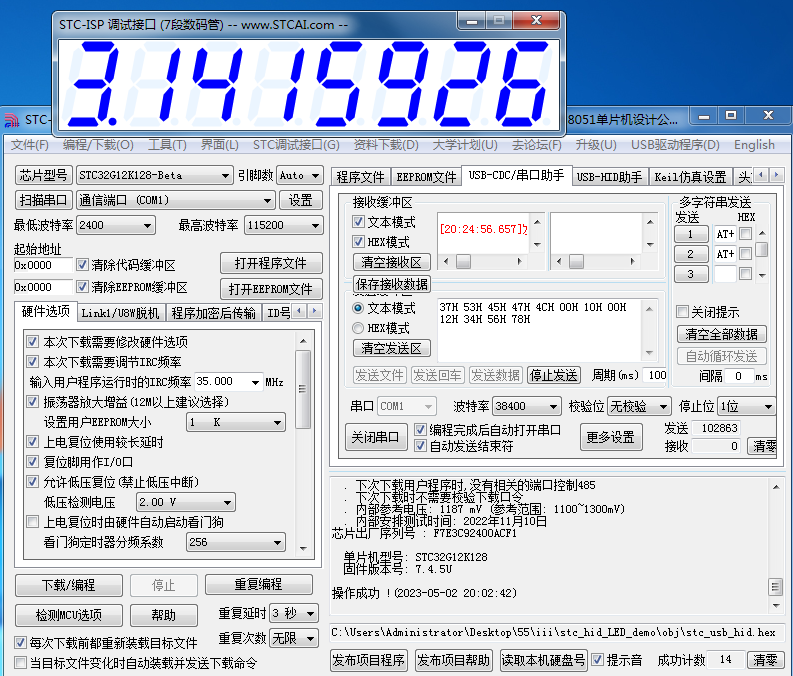Click 检测MCU选项 button
793x676 pixels.
[x=69, y=615]
